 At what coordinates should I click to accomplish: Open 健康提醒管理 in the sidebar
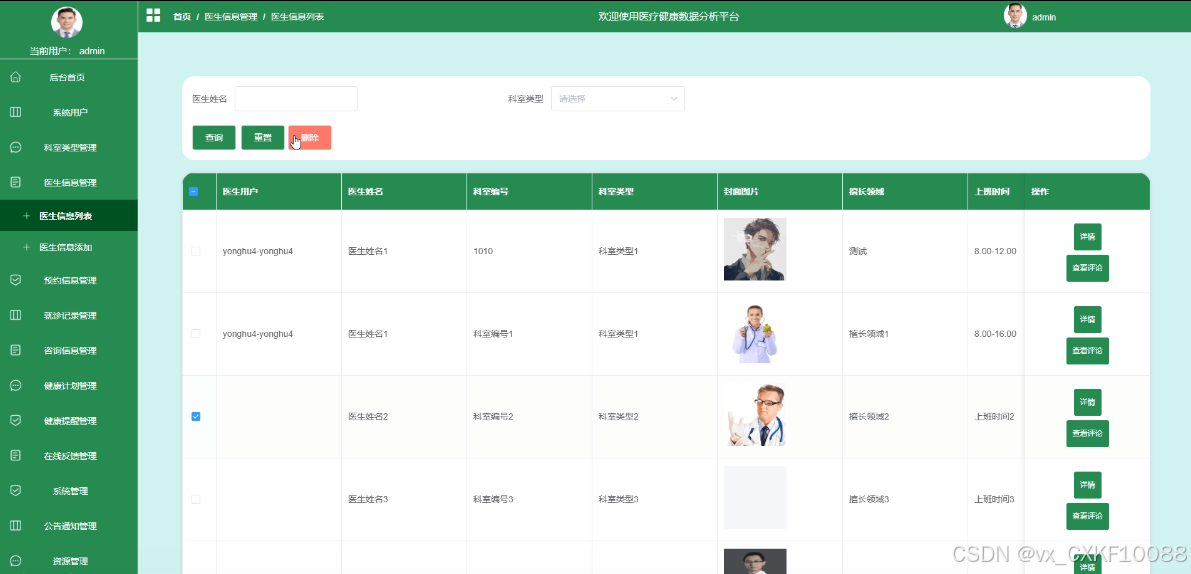point(69,421)
